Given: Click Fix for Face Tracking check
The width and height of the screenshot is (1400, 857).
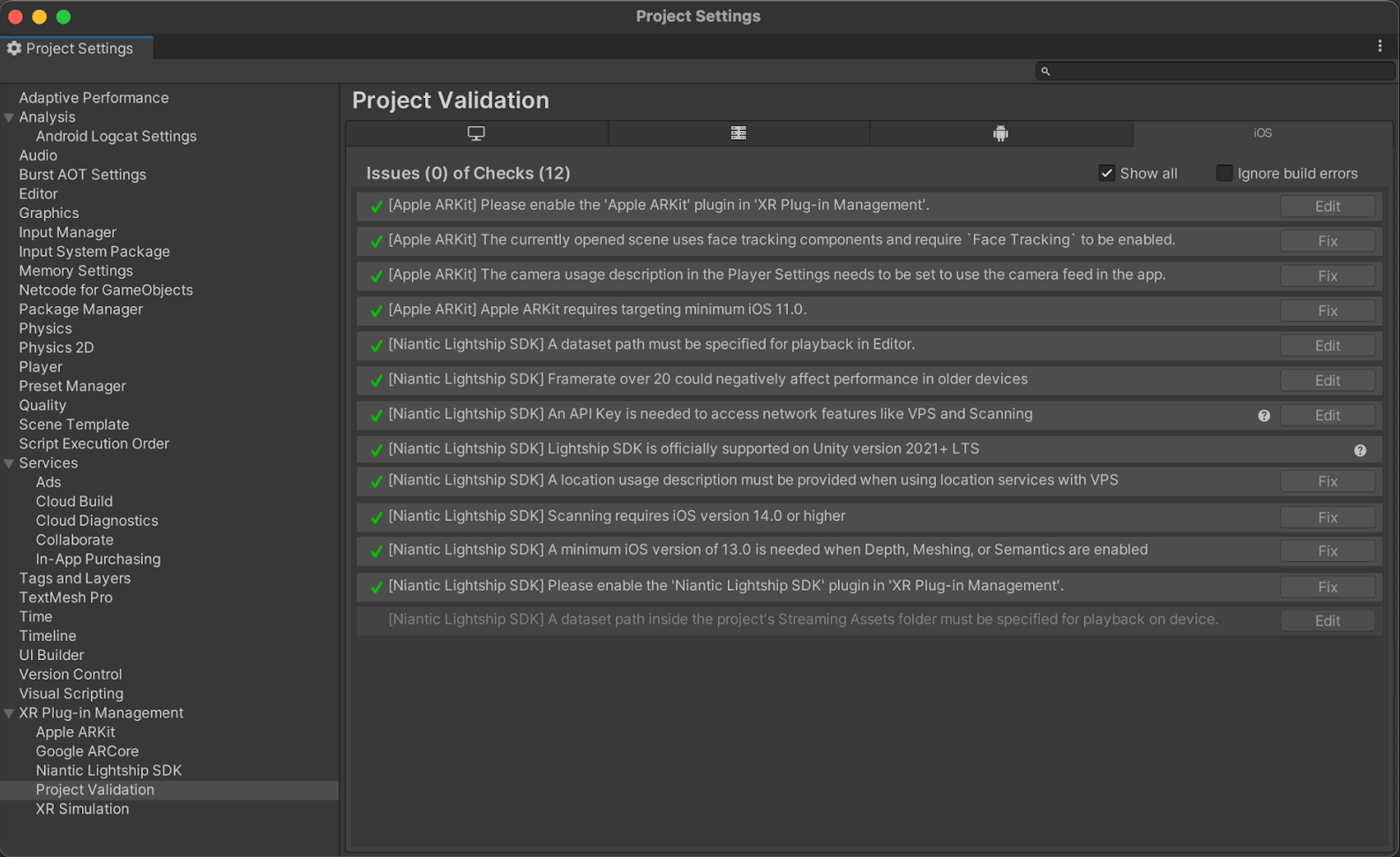Looking at the screenshot, I should [x=1328, y=241].
